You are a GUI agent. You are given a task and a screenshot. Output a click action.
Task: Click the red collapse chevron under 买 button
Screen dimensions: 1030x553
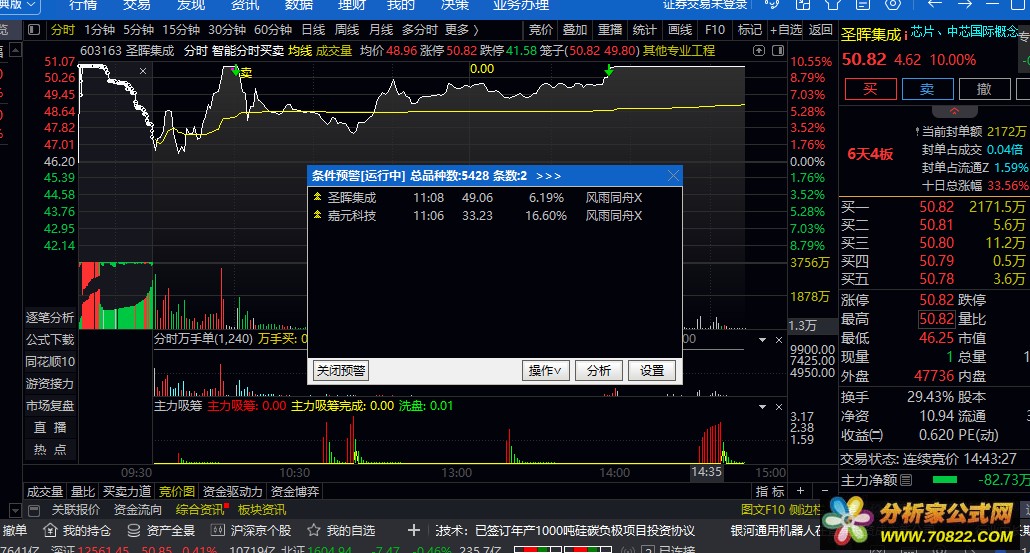[954, 110]
